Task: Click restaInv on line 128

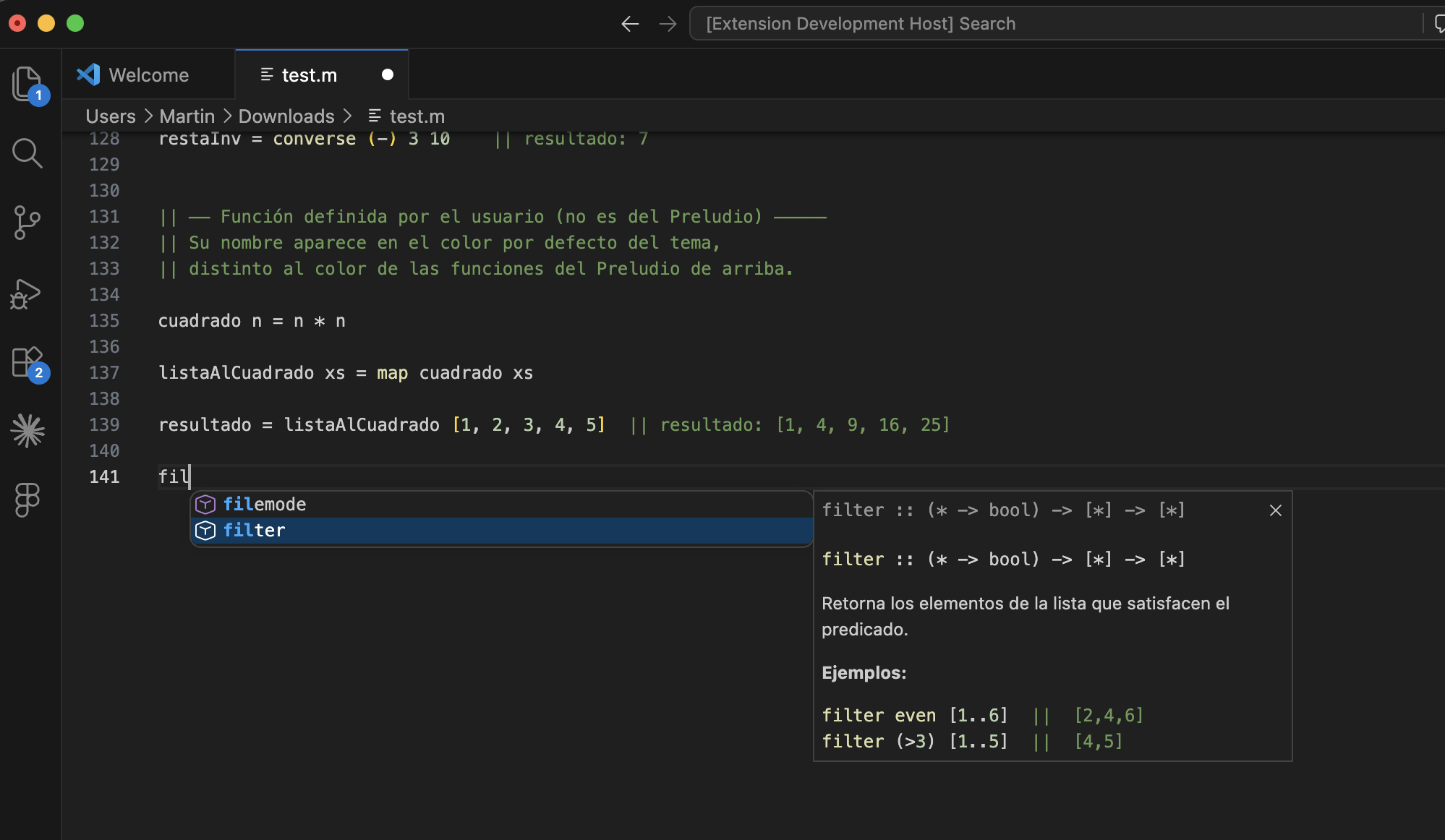Action: pos(200,139)
